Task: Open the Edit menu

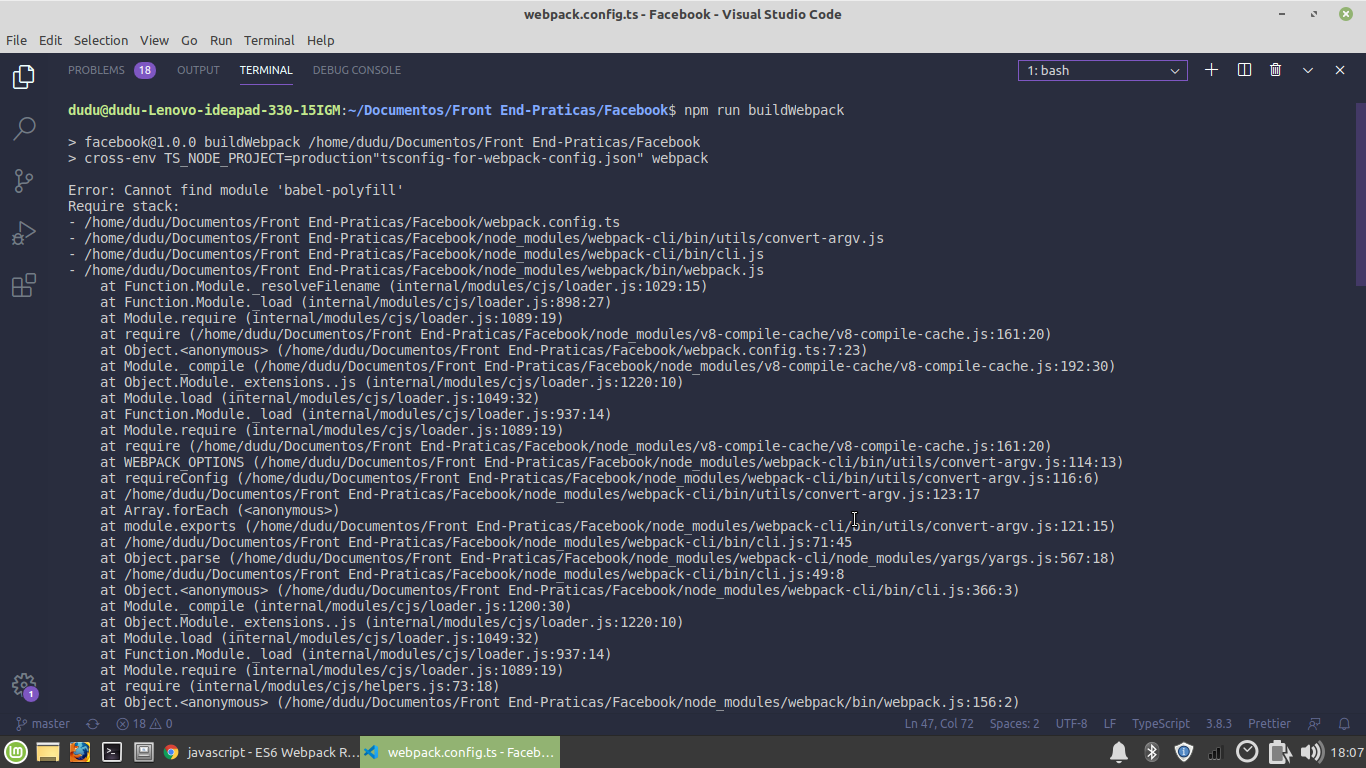Action: click(x=50, y=40)
